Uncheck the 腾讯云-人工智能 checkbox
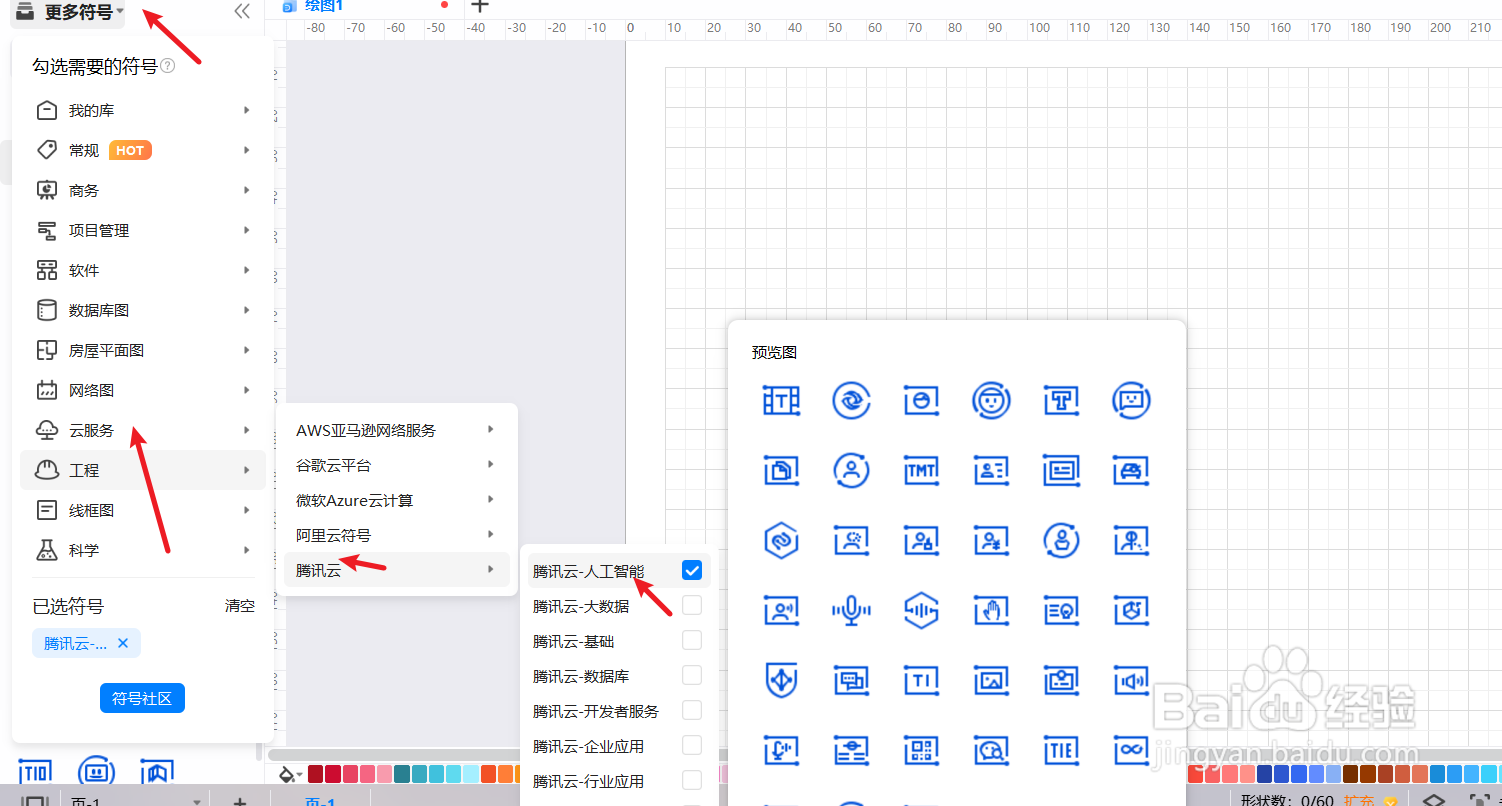This screenshot has height=806, width=1502. tap(691, 570)
